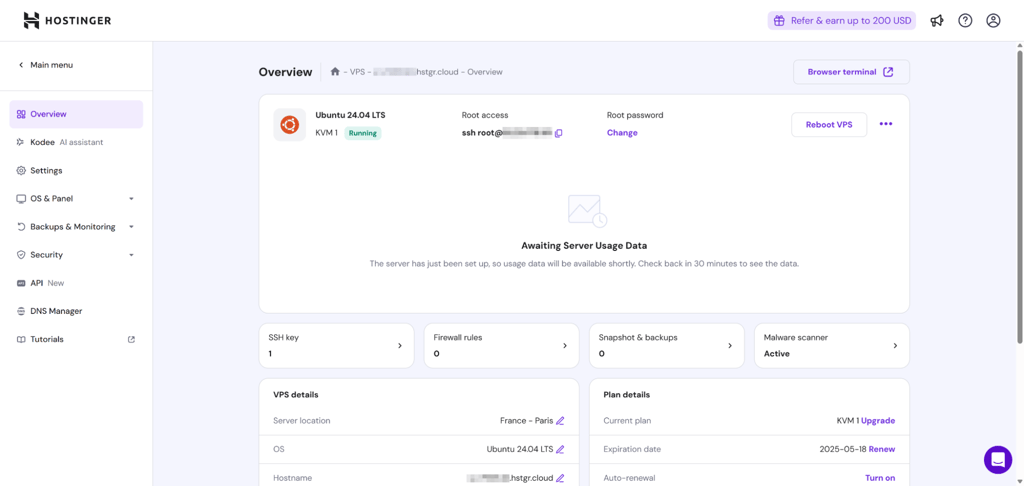Viewport: 1024px width, 486px height.
Task: Click the VPS details heading
Action: 295,395
